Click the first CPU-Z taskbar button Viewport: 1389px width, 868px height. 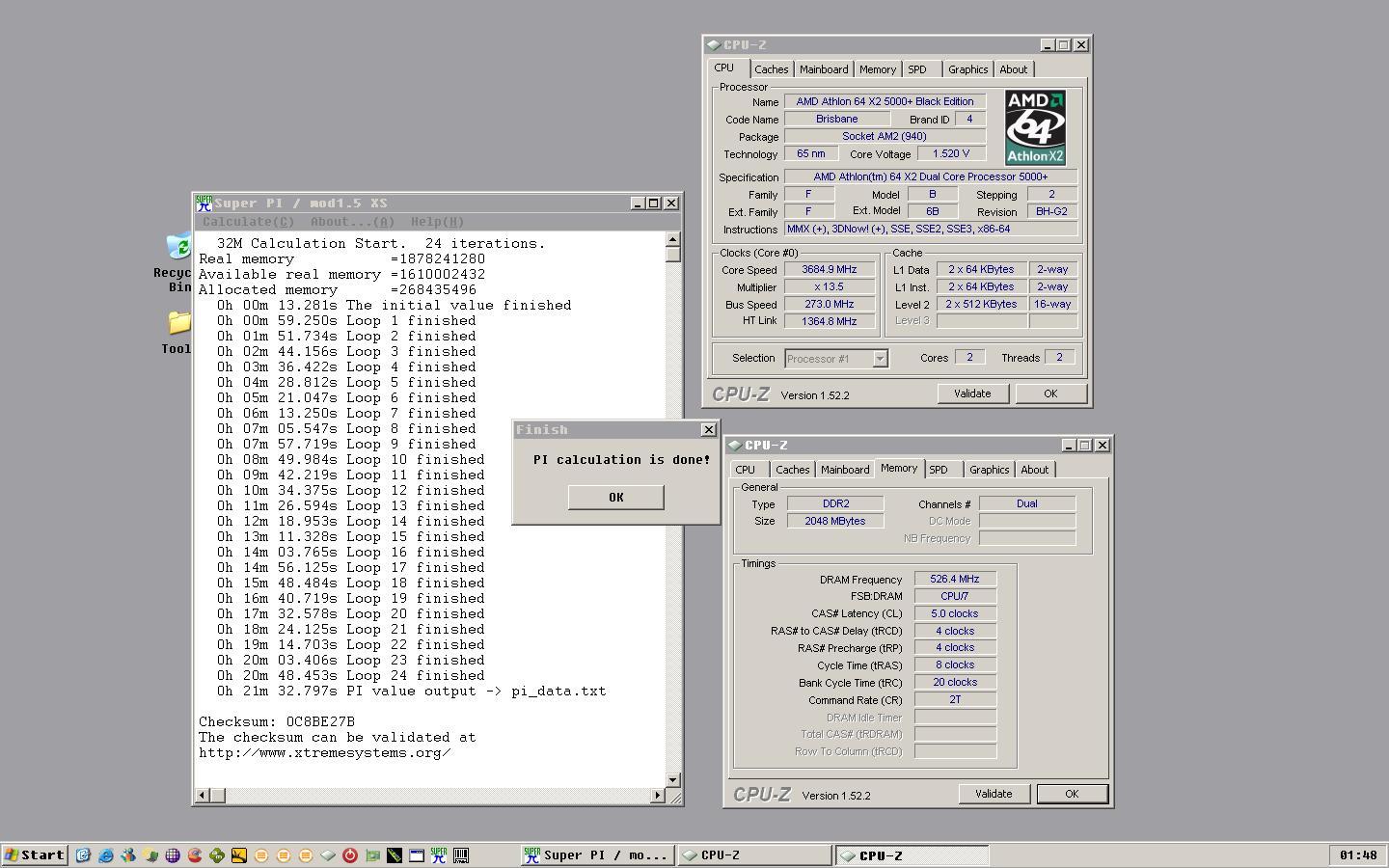click(753, 855)
